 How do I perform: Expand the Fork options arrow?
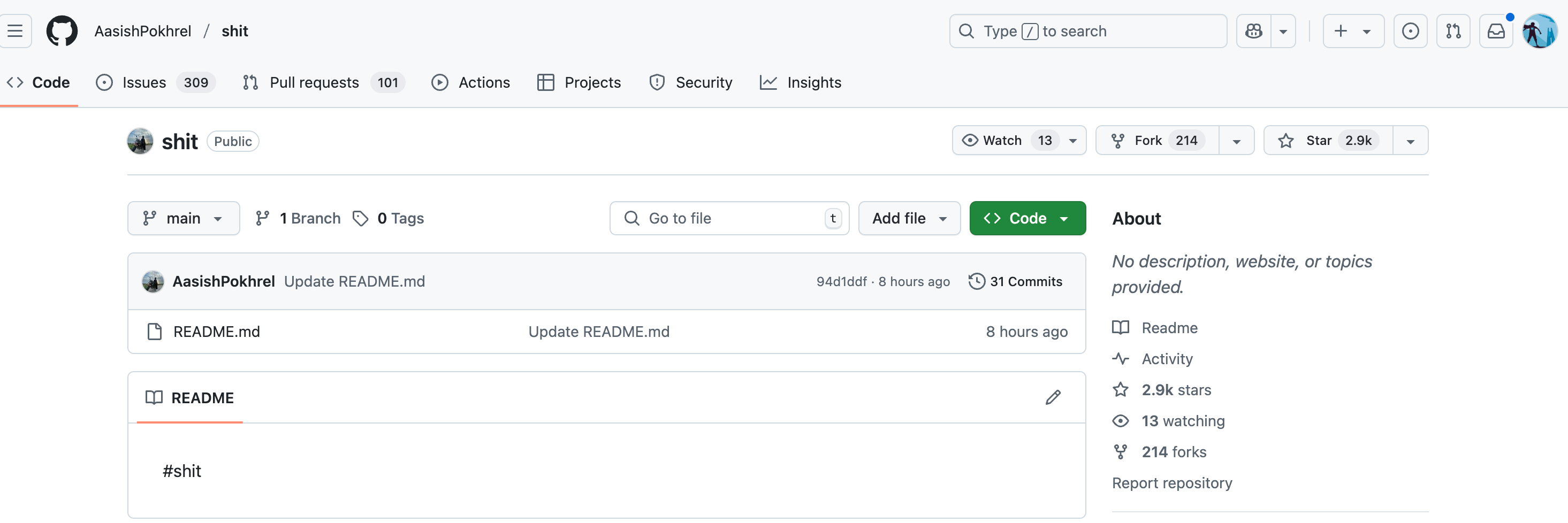1236,141
